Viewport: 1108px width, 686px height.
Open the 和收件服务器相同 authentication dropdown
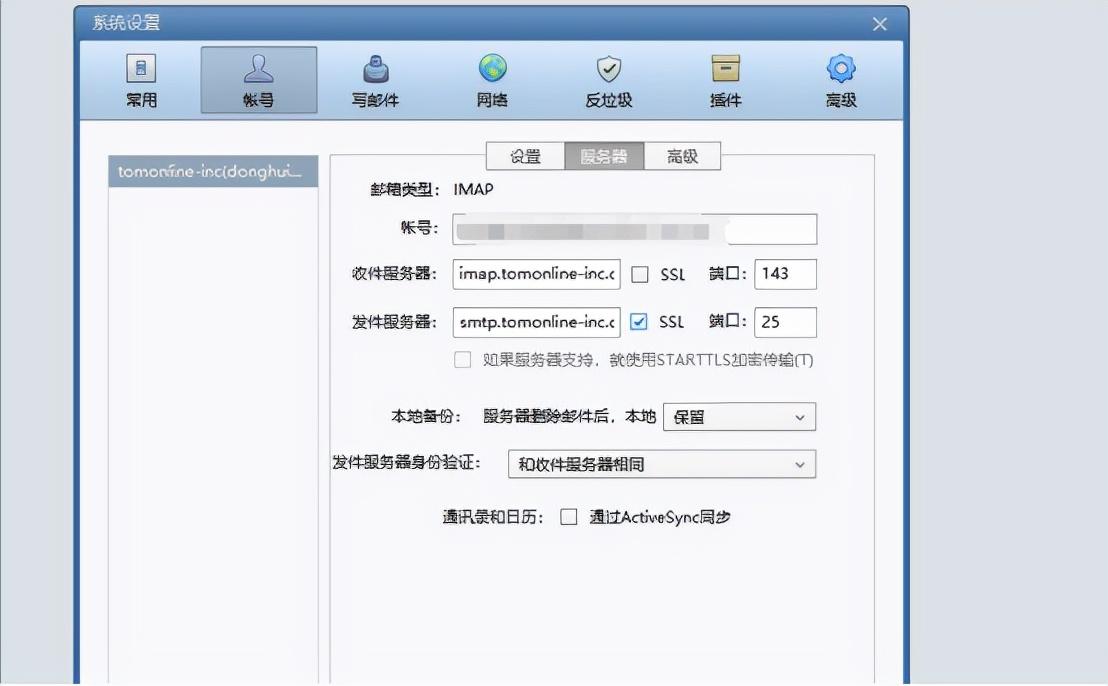pos(661,464)
